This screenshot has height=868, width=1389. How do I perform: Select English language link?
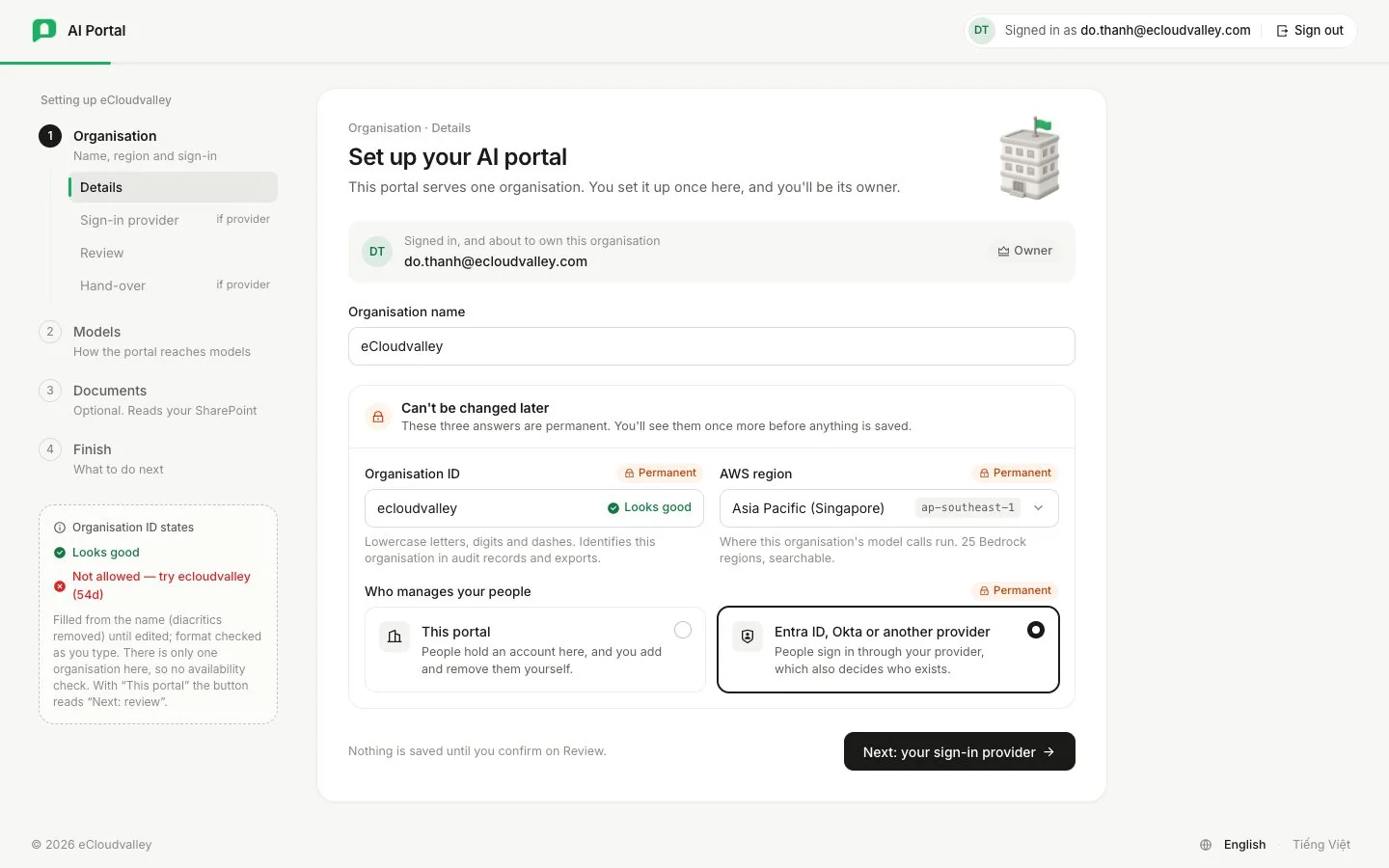(1244, 845)
